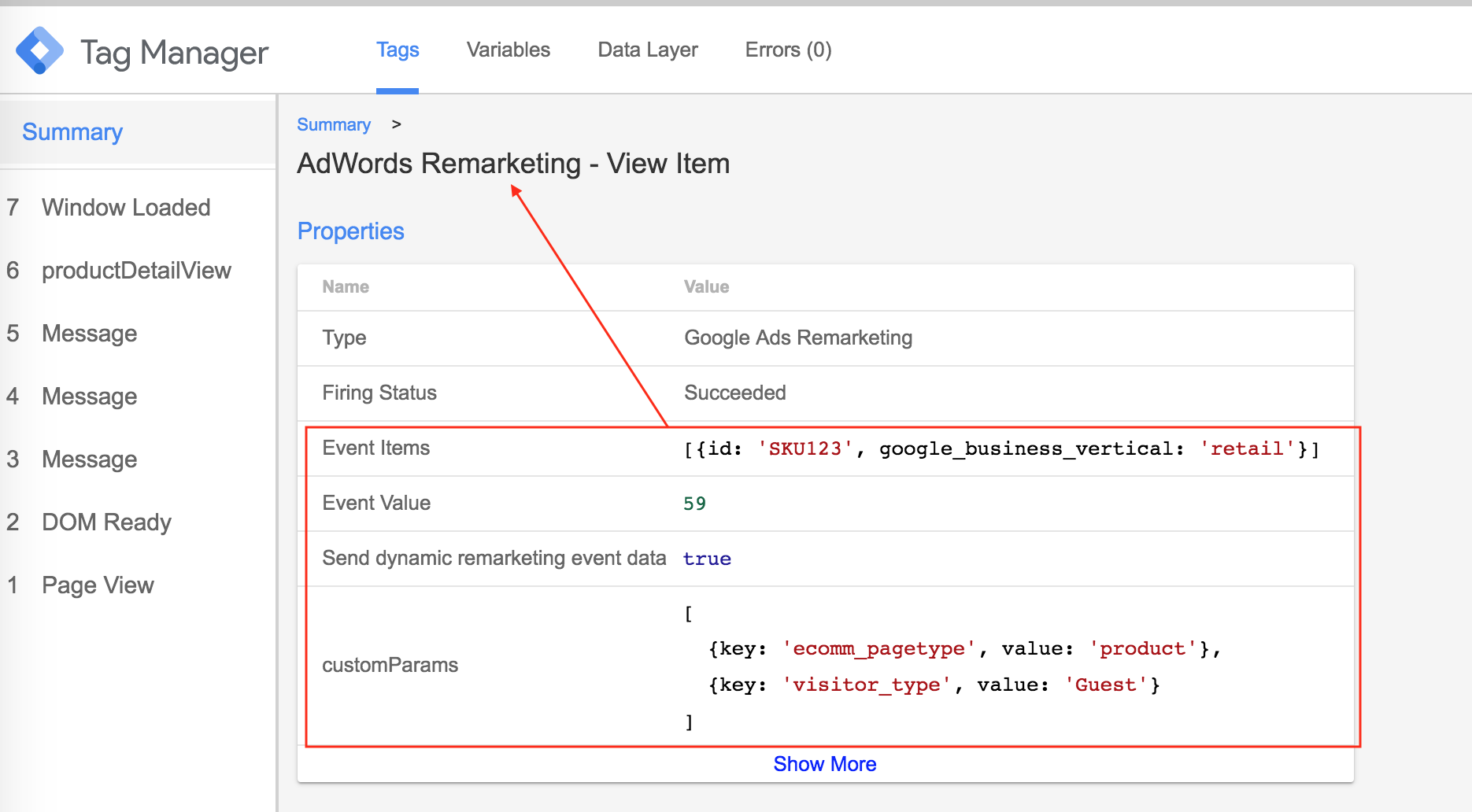This screenshot has height=812, width=1472.
Task: Click the Name column header
Action: 346,287
